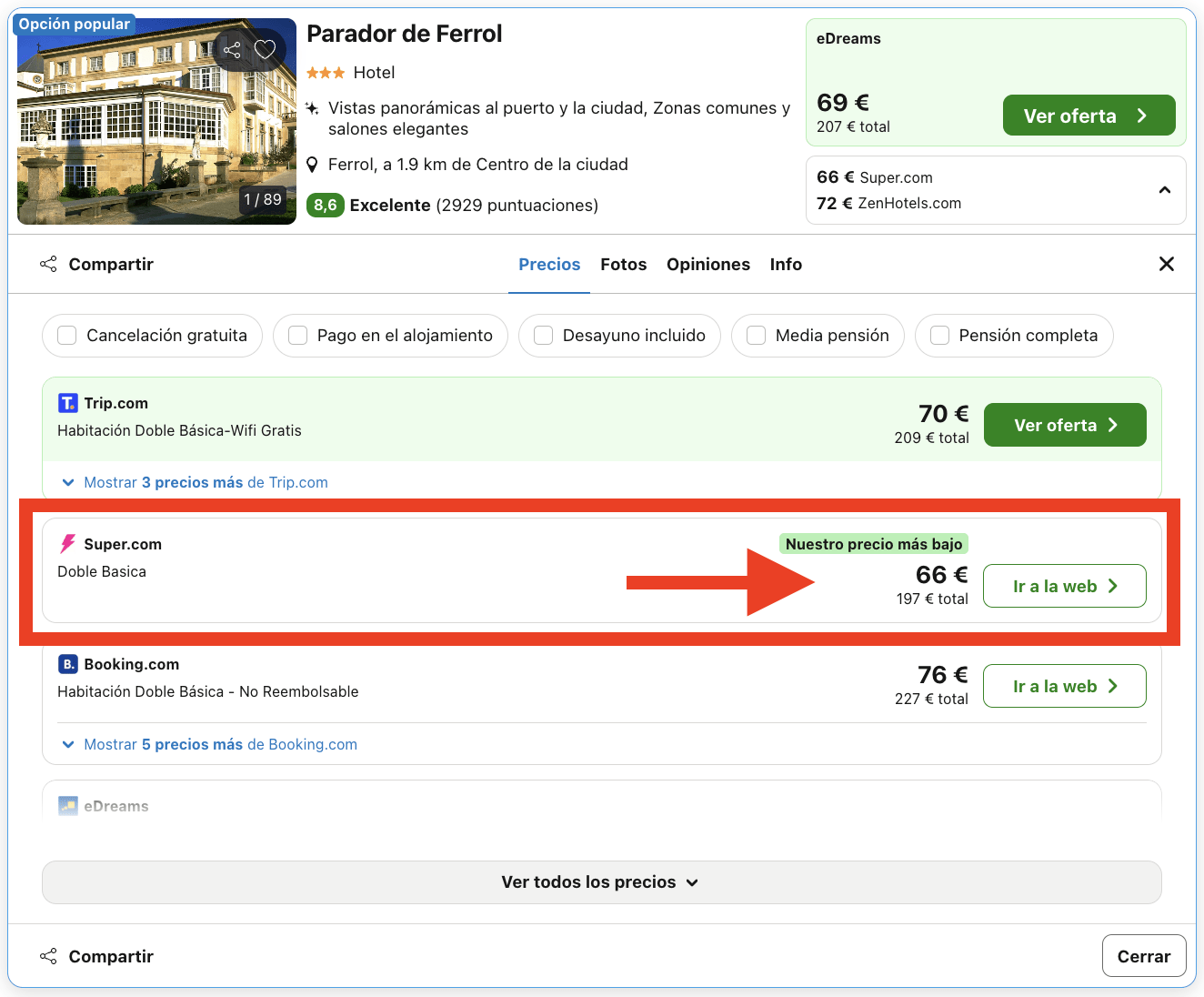Click Habitación Doble Básica - No Reembolsable
Image resolution: width=1204 pixels, height=997 pixels.
tap(208, 691)
